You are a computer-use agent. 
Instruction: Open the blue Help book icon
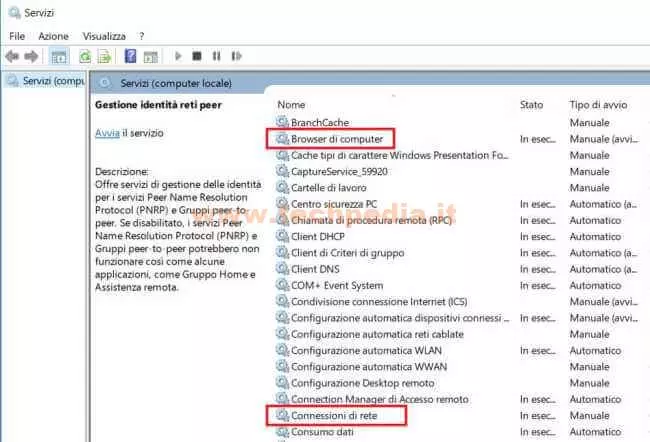(x=129, y=57)
